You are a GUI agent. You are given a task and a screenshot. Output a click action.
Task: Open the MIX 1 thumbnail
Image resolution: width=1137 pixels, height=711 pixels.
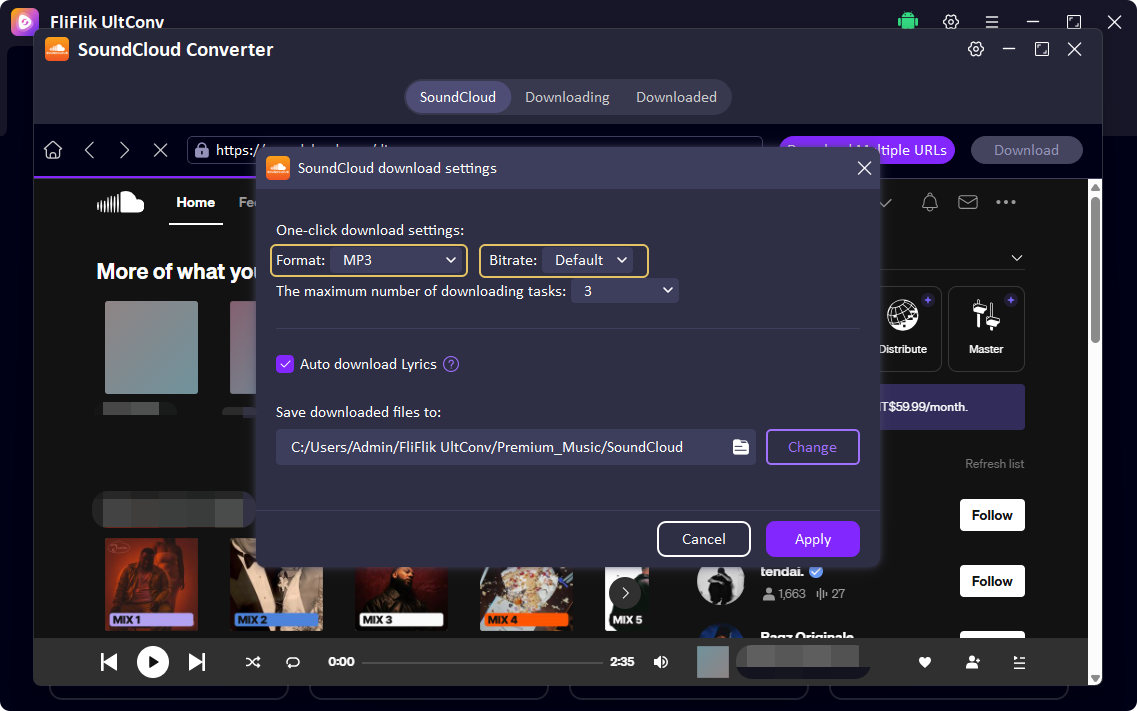[x=151, y=584]
